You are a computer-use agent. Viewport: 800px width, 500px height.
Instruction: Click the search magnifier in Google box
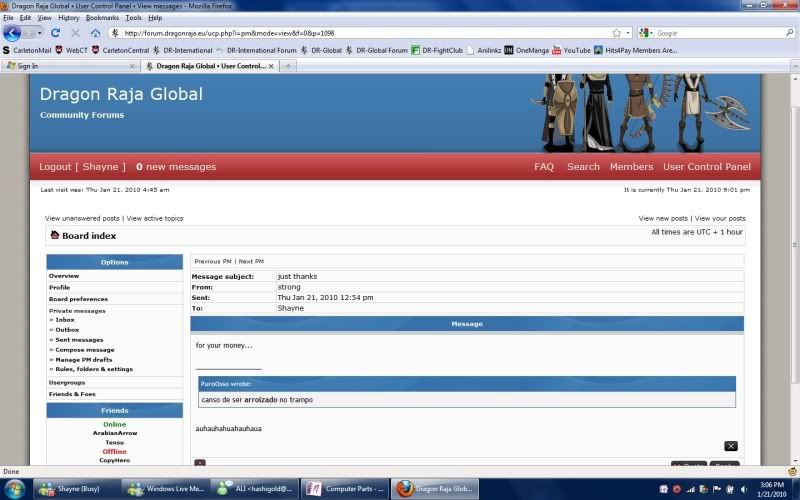pos(790,33)
